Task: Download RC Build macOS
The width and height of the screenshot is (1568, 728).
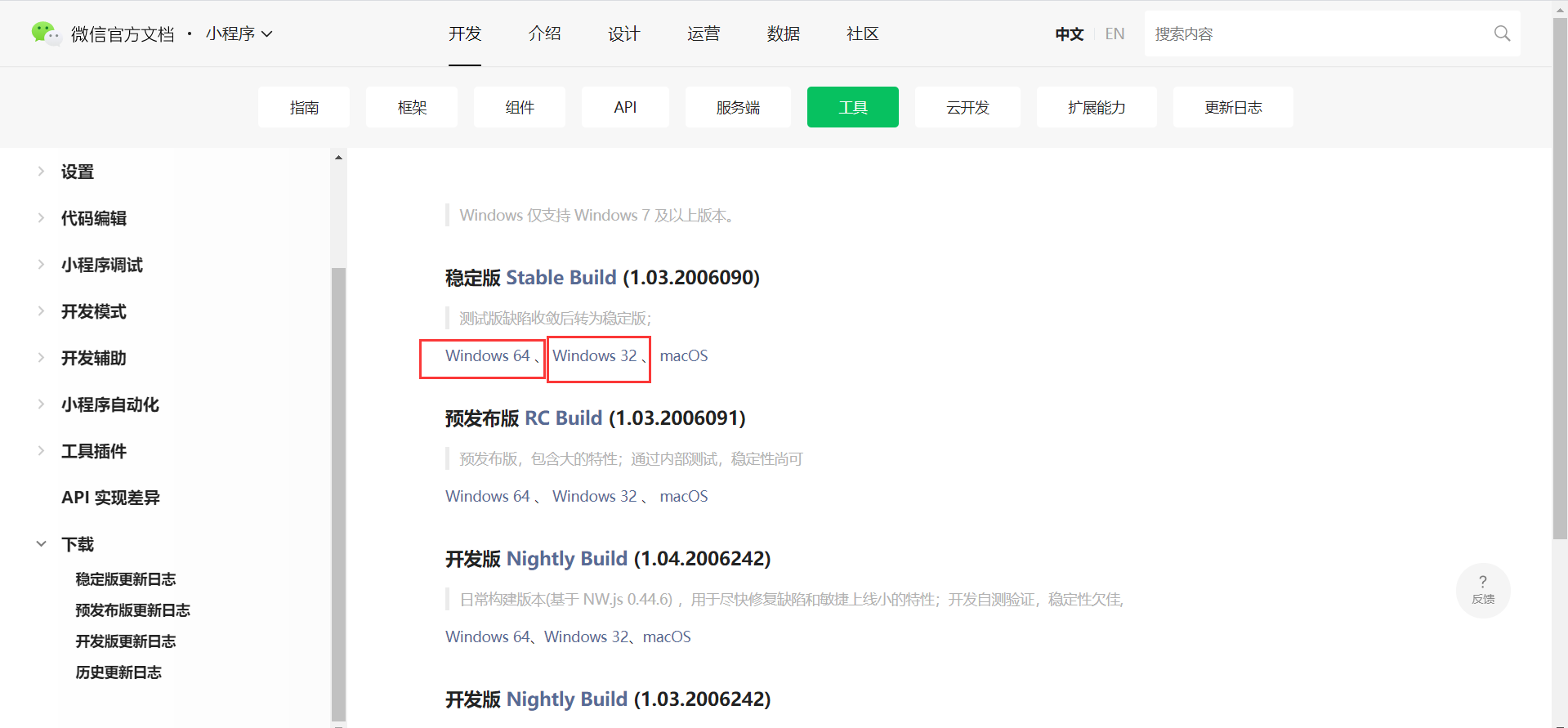Action: click(684, 496)
